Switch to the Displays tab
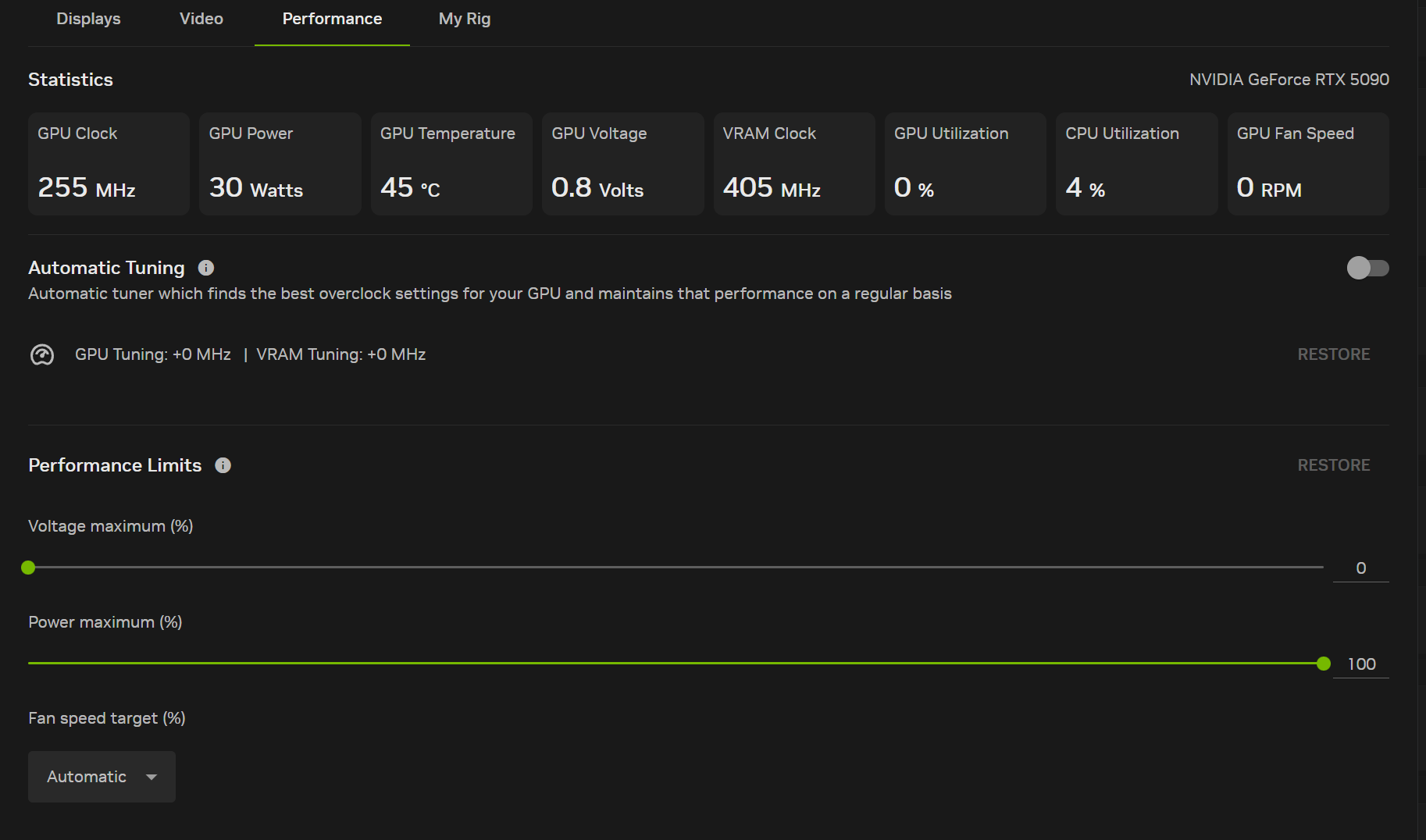Viewport: 1426px width, 840px height. [x=88, y=19]
